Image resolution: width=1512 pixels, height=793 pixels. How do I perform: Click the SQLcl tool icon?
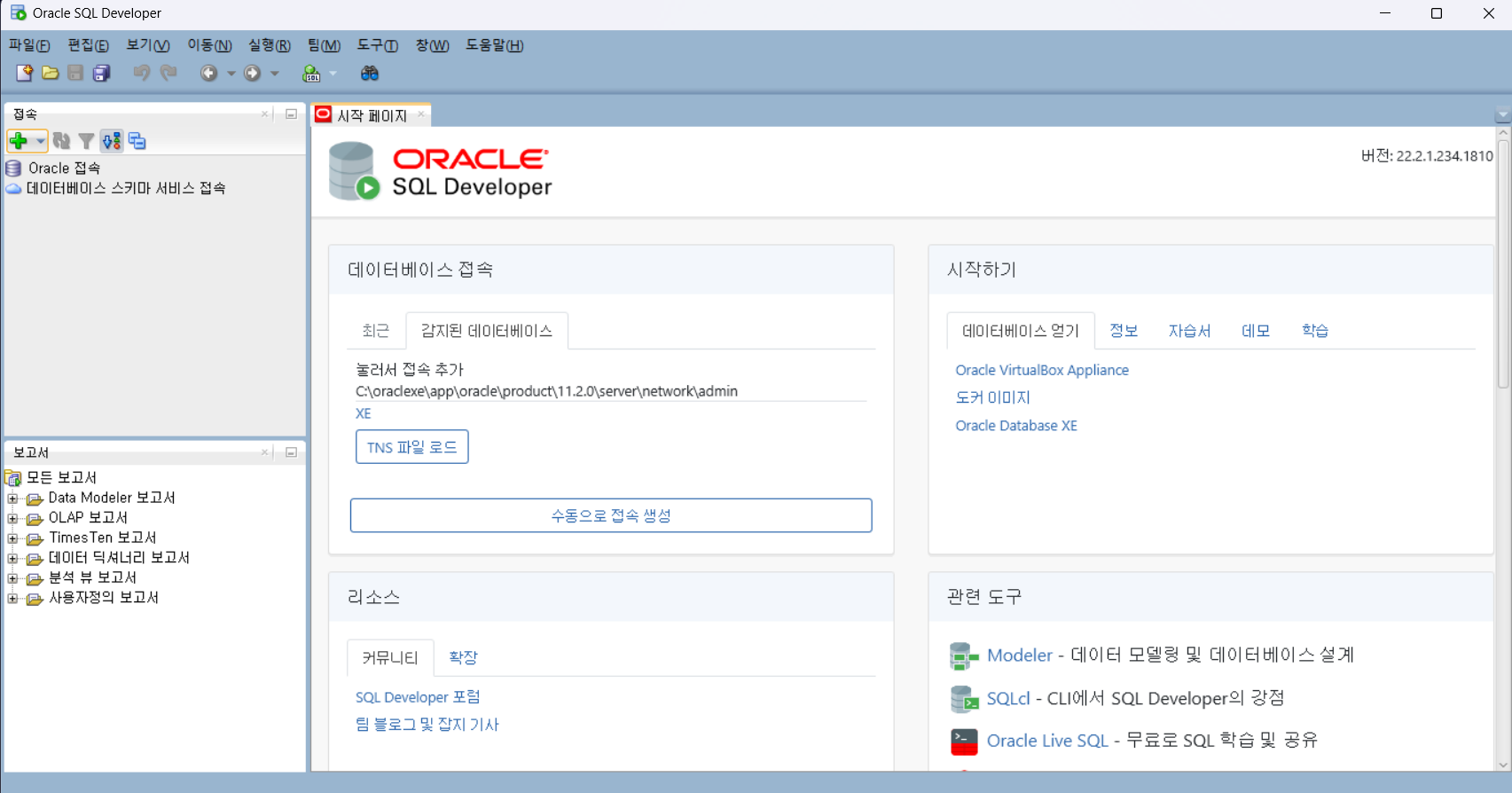coord(963,699)
